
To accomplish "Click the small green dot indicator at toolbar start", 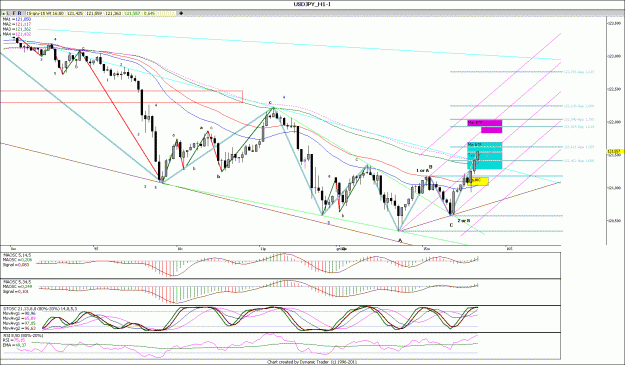I will pos(4,14).
